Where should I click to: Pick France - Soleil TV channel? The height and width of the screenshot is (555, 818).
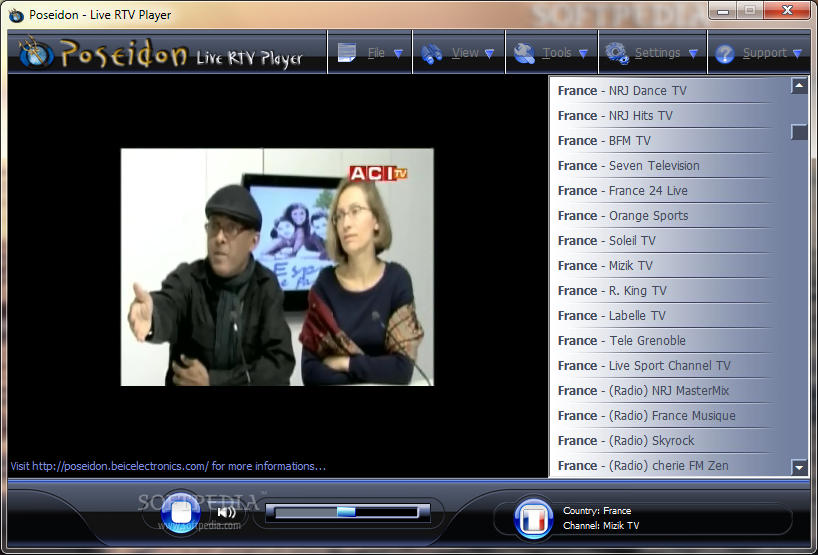pos(666,241)
